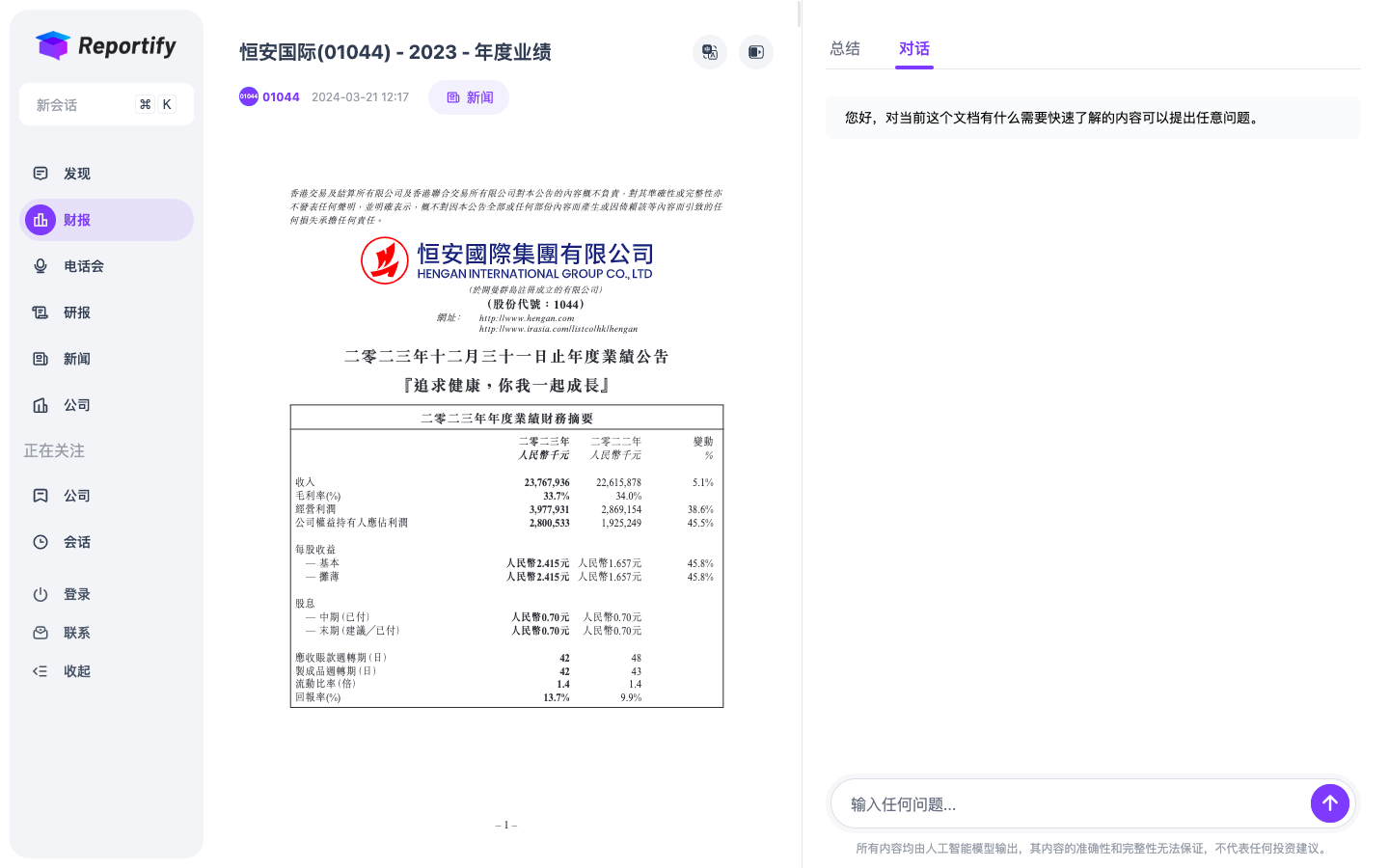Viewport: 1389px width, 868px height.
Task: Click the 新闻 pill button under title
Action: (469, 97)
